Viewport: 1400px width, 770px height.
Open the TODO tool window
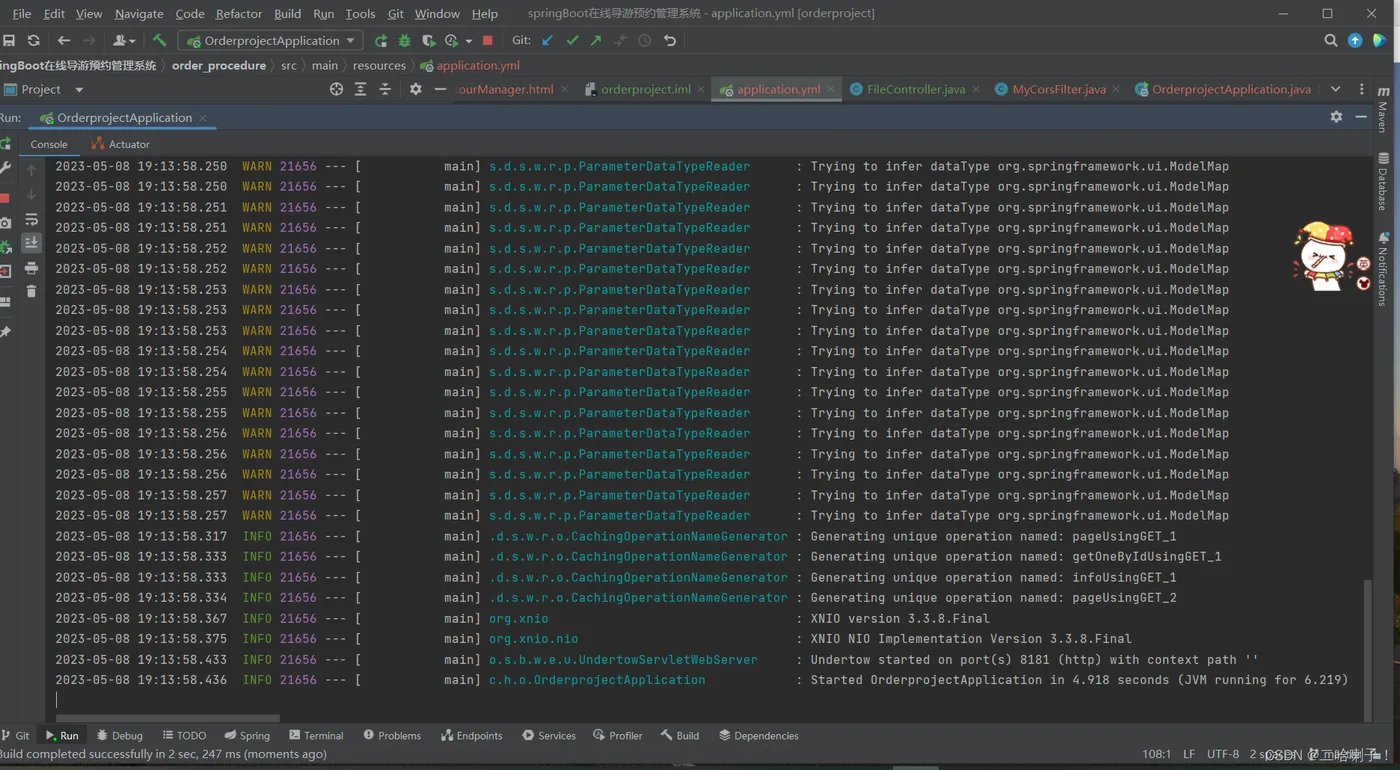[184, 735]
